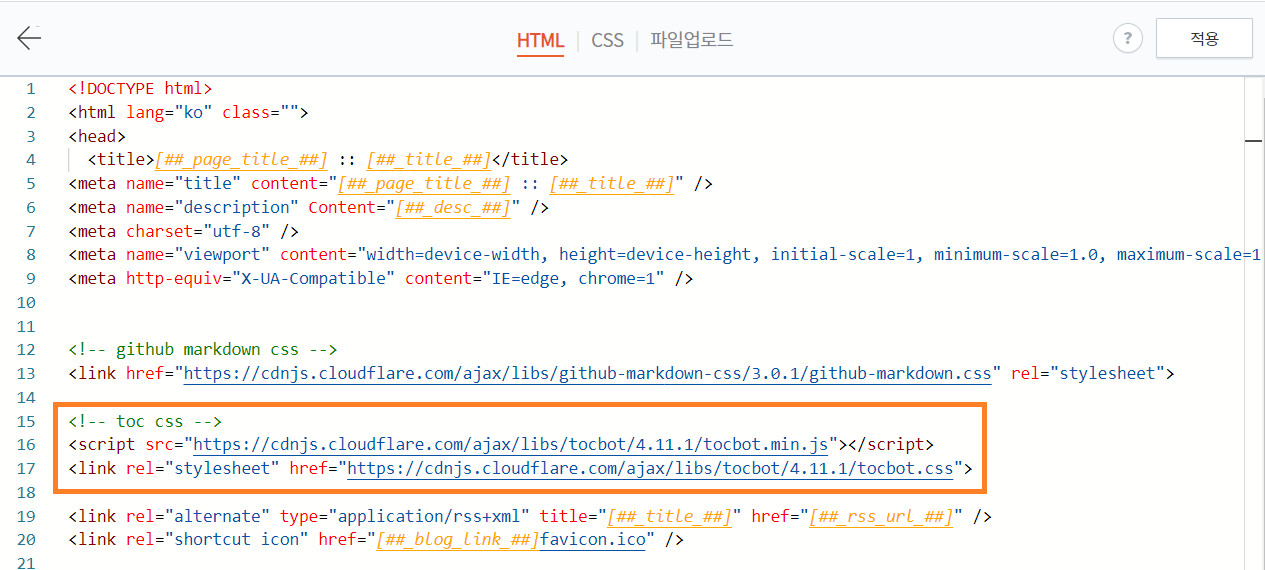Click the <head> tag on line 3
The width and height of the screenshot is (1265, 570).
(x=97, y=136)
